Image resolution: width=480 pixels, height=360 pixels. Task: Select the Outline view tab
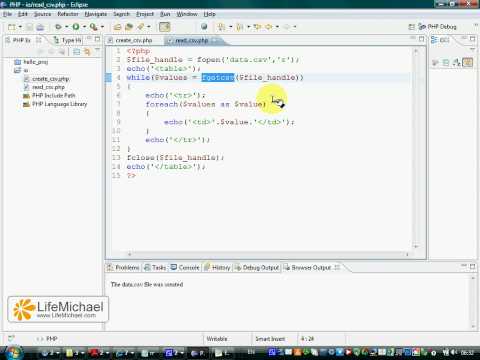pyautogui.click(x=440, y=40)
